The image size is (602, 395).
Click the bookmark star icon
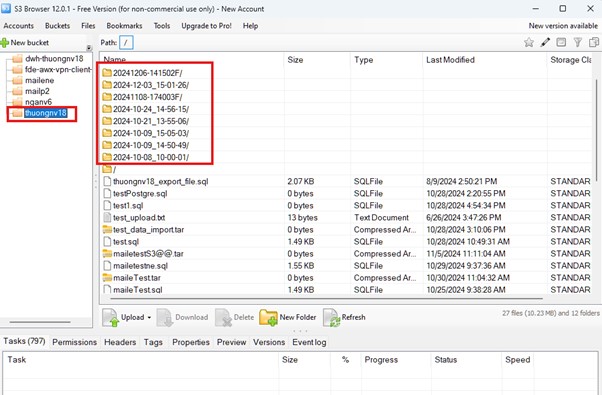529,42
